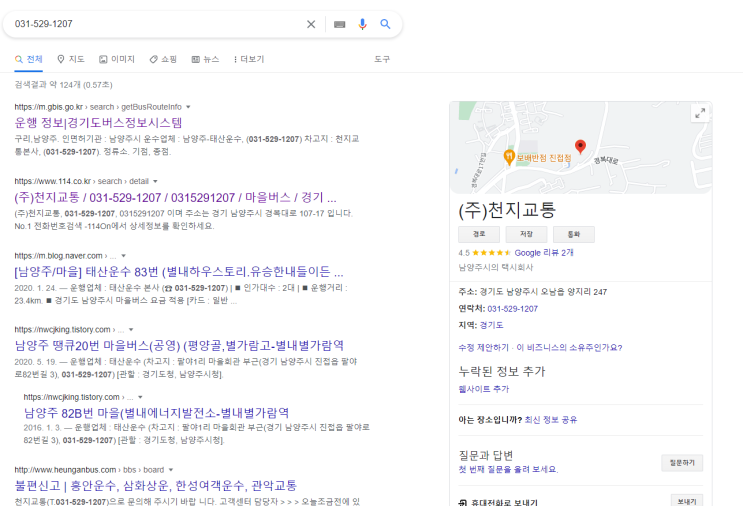Click the 남양주시의 택시회사 category text
Viewport: 743px width, 506px height.
click(496, 267)
